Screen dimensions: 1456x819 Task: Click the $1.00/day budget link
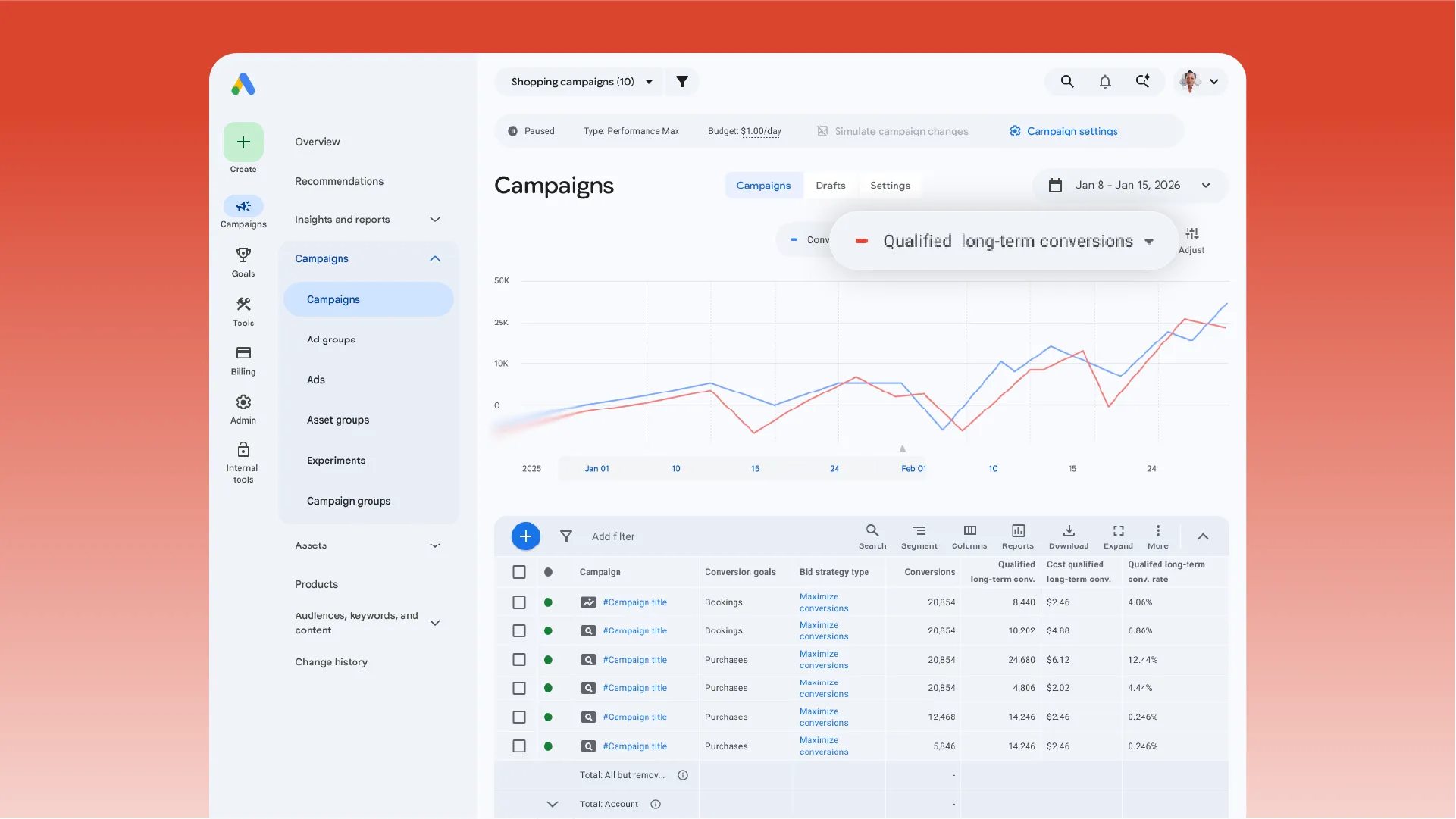(761, 132)
